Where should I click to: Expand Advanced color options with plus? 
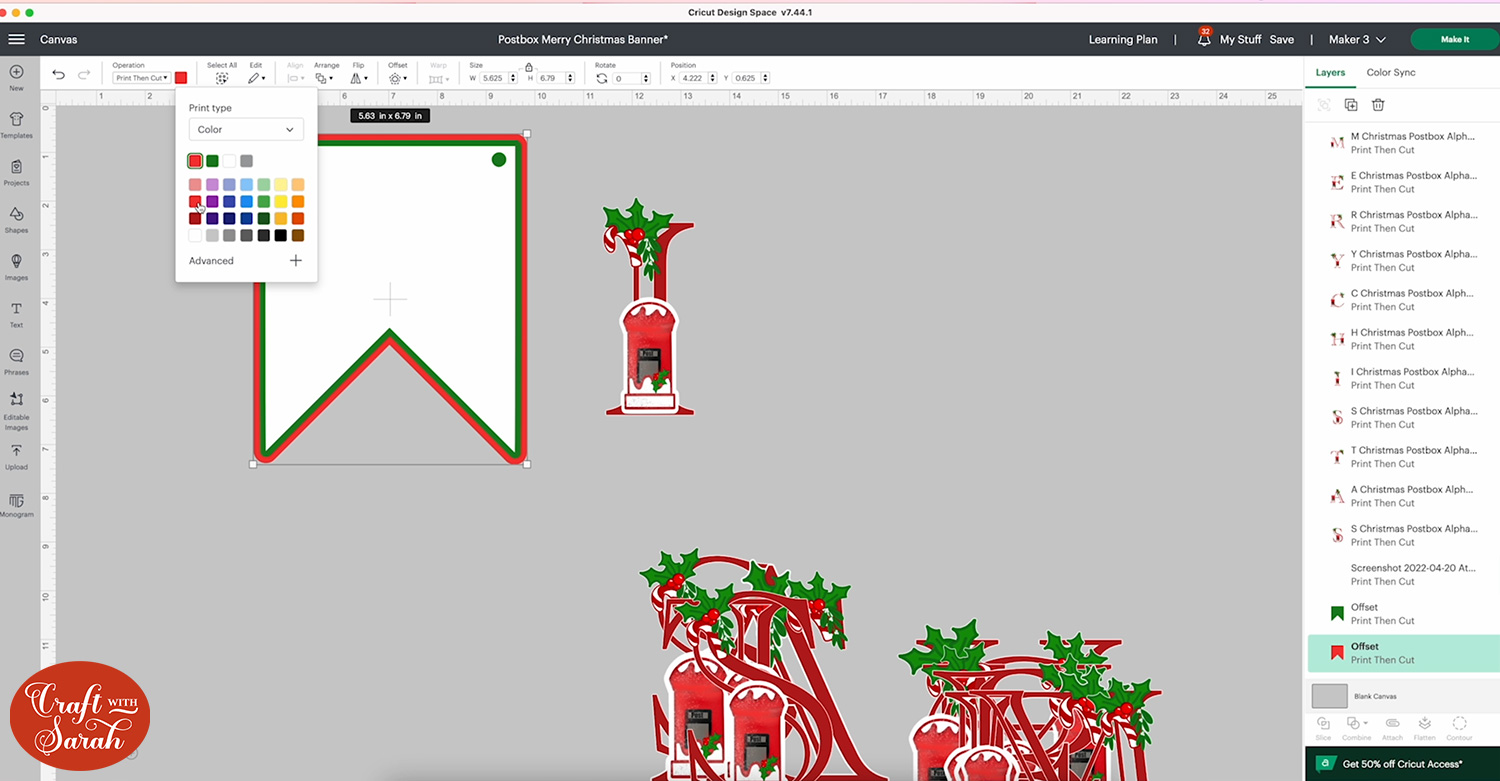coord(296,261)
